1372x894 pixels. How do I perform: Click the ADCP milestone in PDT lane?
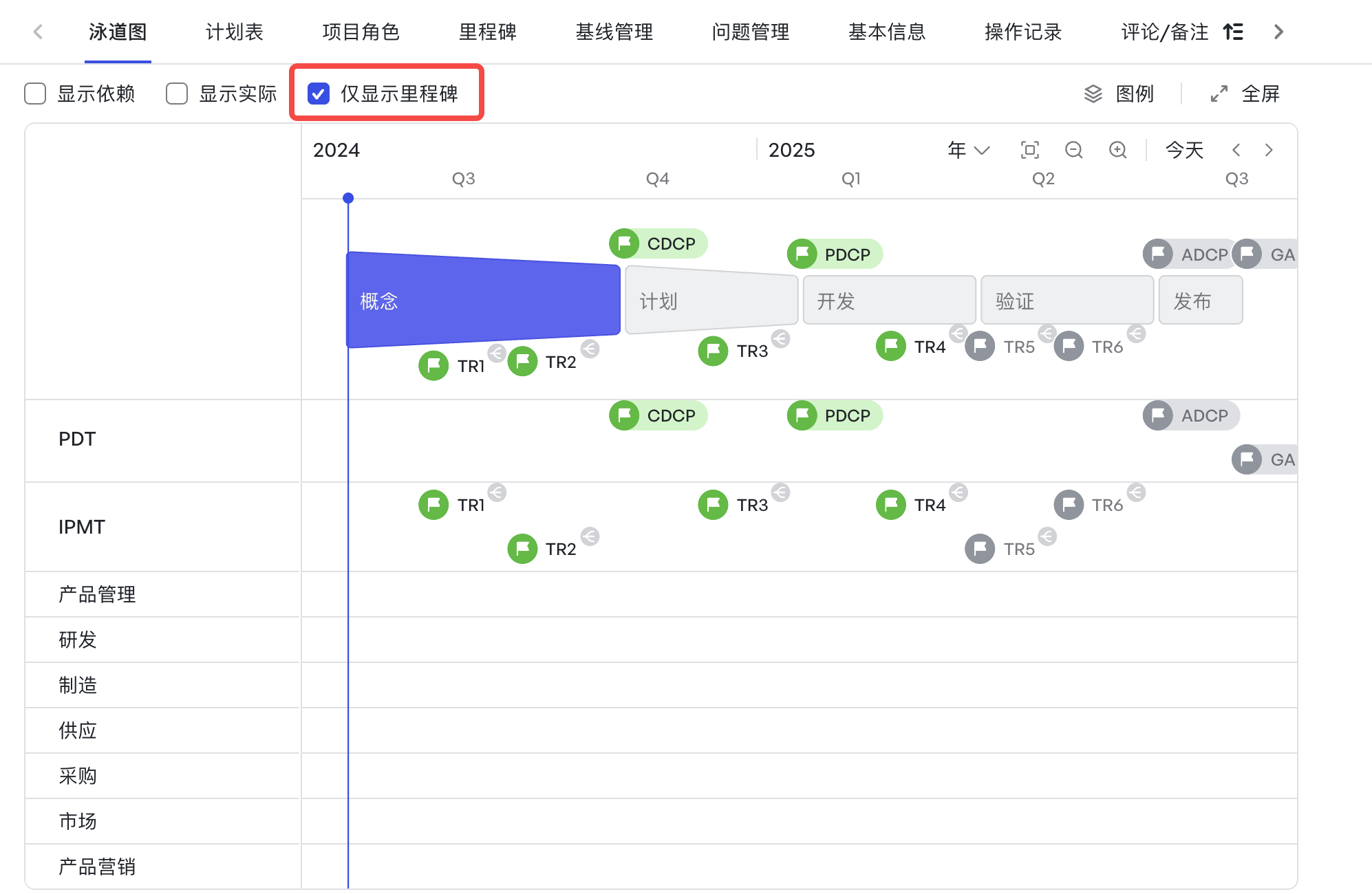pyautogui.click(x=1191, y=415)
